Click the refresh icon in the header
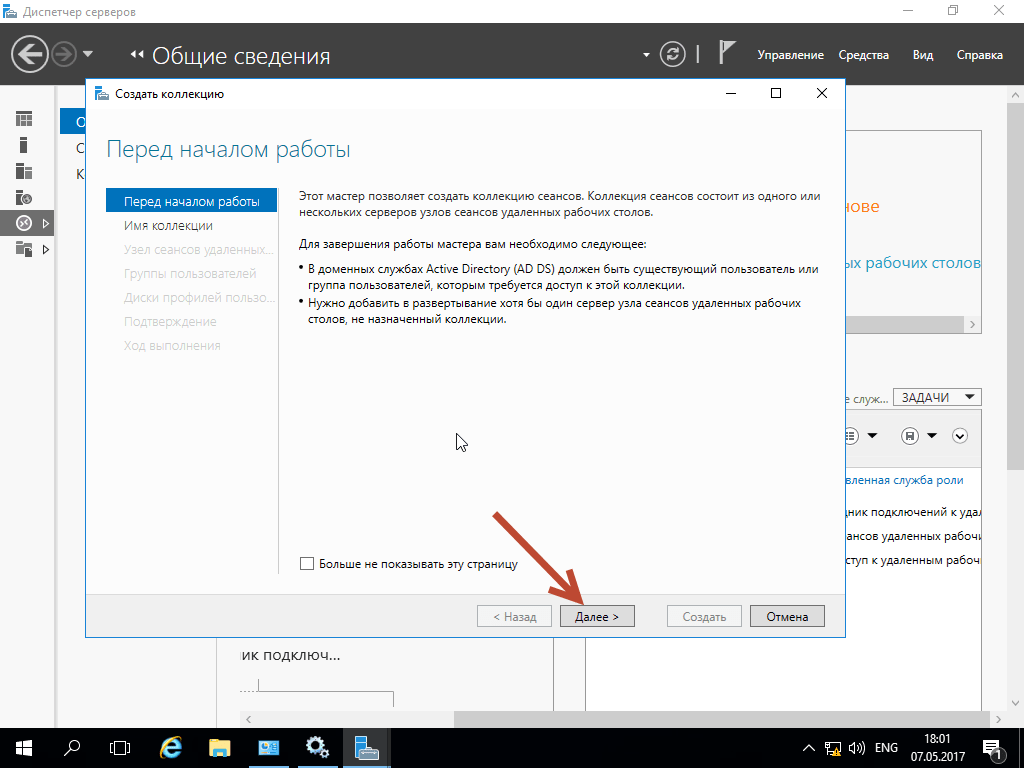Image resolution: width=1024 pixels, height=768 pixels. click(x=675, y=54)
